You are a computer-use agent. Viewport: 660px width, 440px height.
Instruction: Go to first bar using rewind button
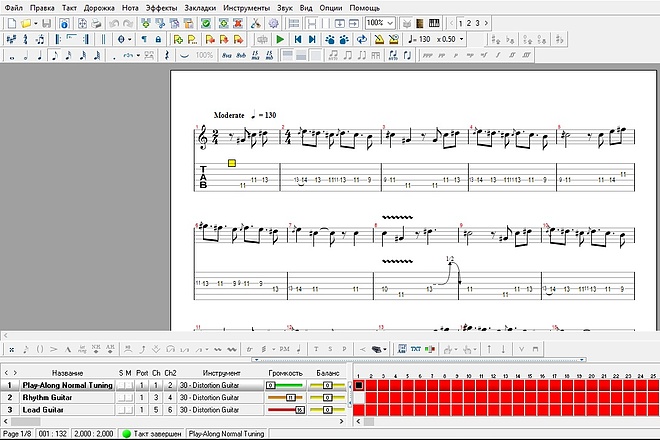tap(298, 40)
